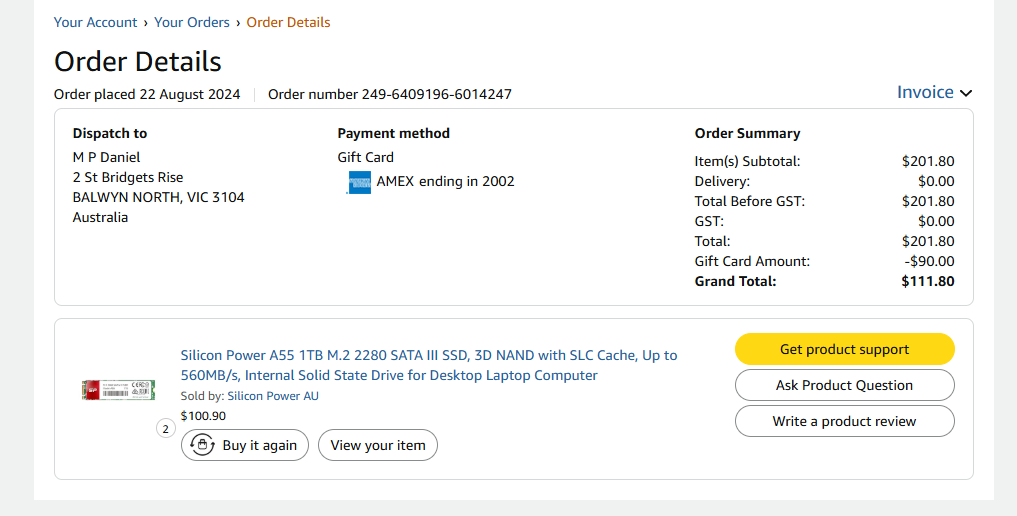Select Write a product review
Screen dimensions: 1017x516
point(844,421)
